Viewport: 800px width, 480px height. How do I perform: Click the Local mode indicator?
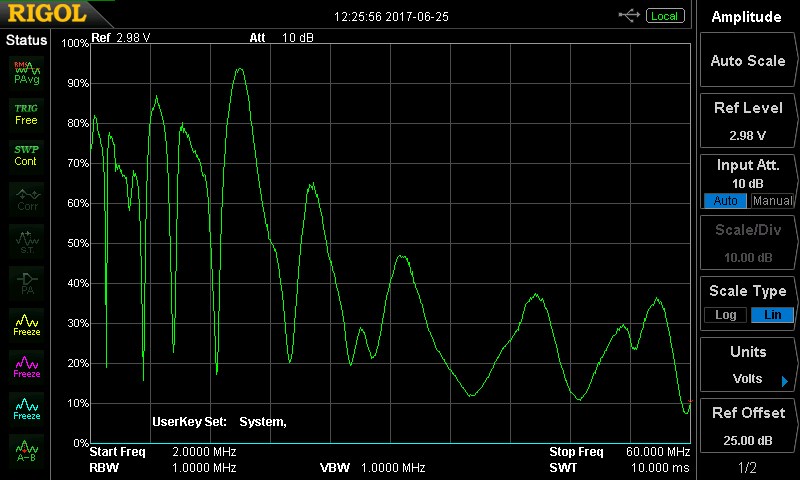pyautogui.click(x=664, y=16)
